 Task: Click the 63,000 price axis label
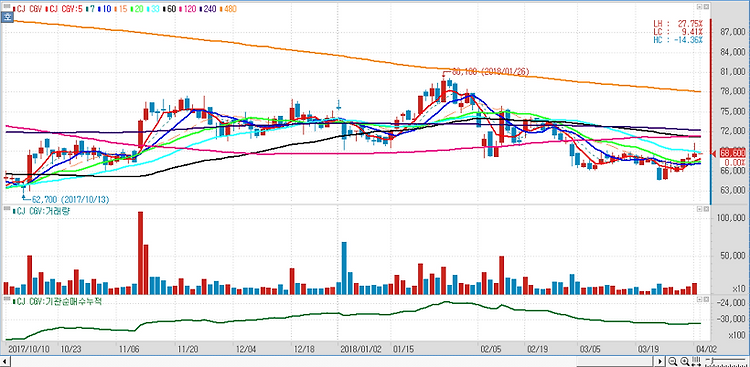coord(732,191)
